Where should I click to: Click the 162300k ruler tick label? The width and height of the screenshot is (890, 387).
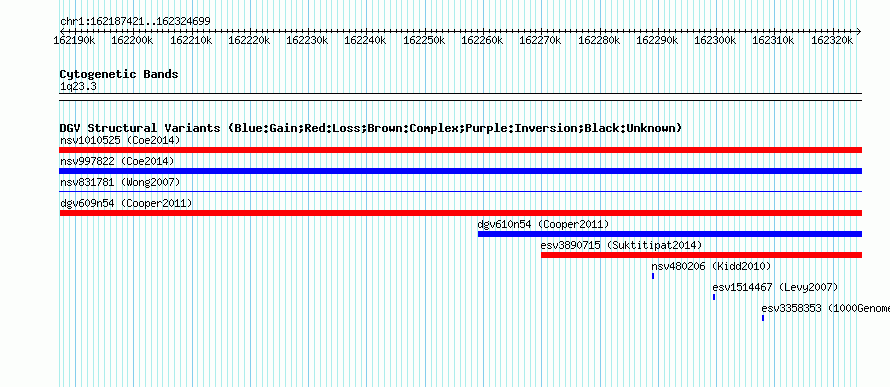pyautogui.click(x=716, y=40)
